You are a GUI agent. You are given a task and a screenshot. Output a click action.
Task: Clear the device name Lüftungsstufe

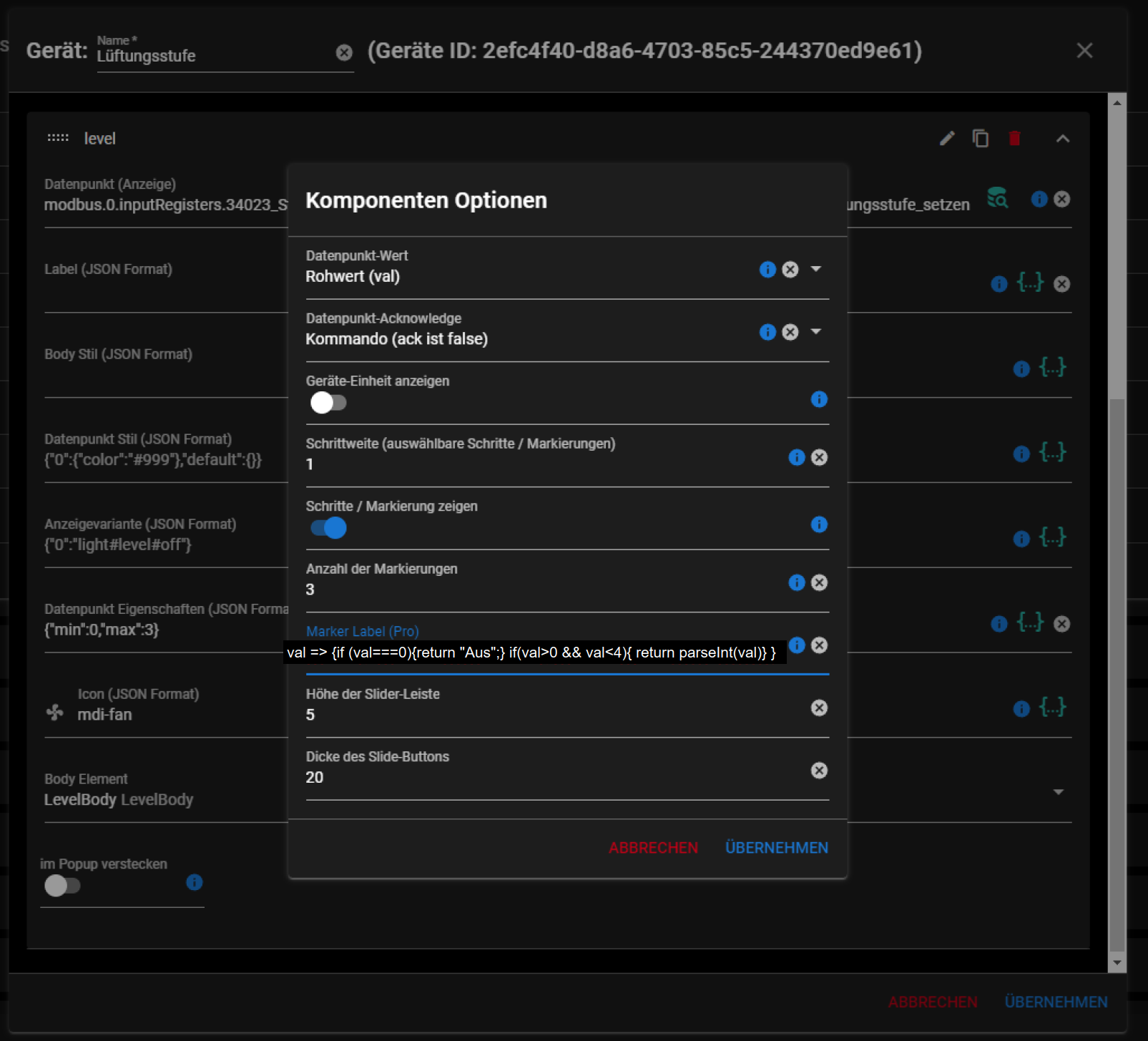(x=344, y=52)
